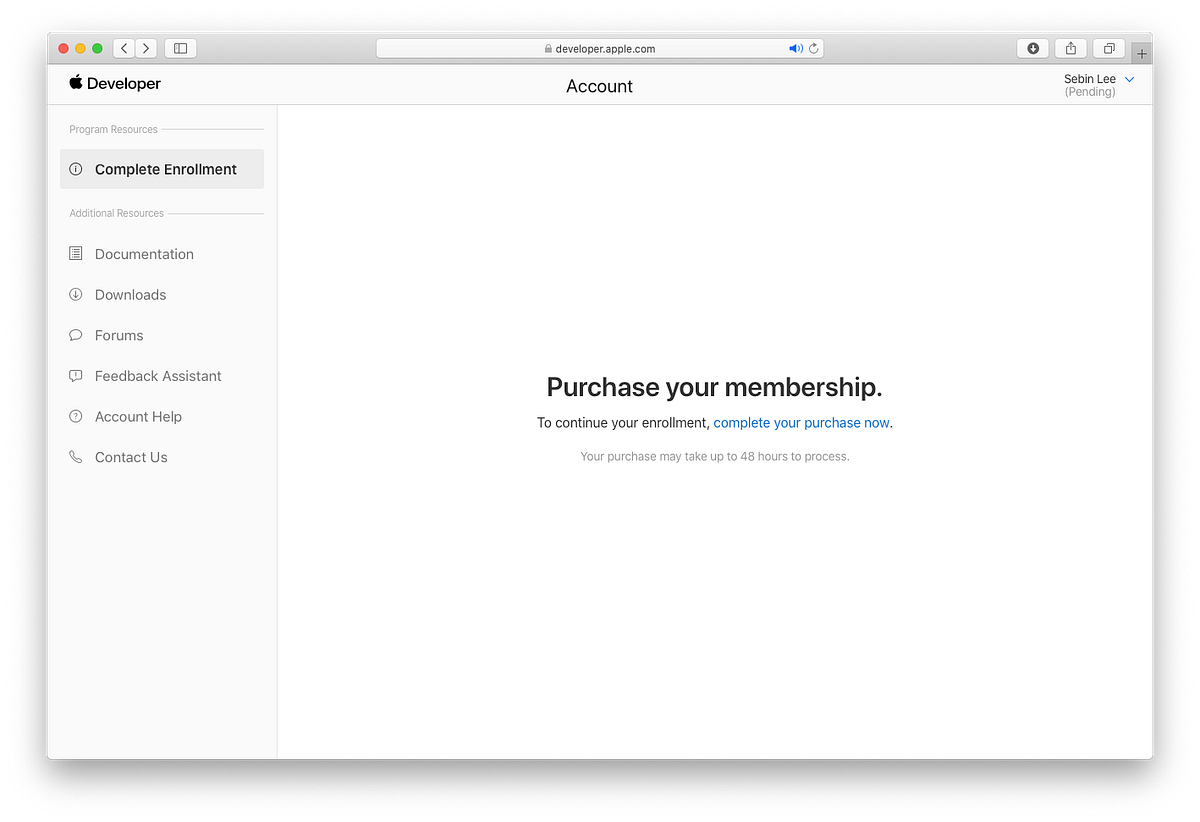This screenshot has height=822, width=1200.
Task: Open a new tab with the plus button
Action: coord(1141,52)
